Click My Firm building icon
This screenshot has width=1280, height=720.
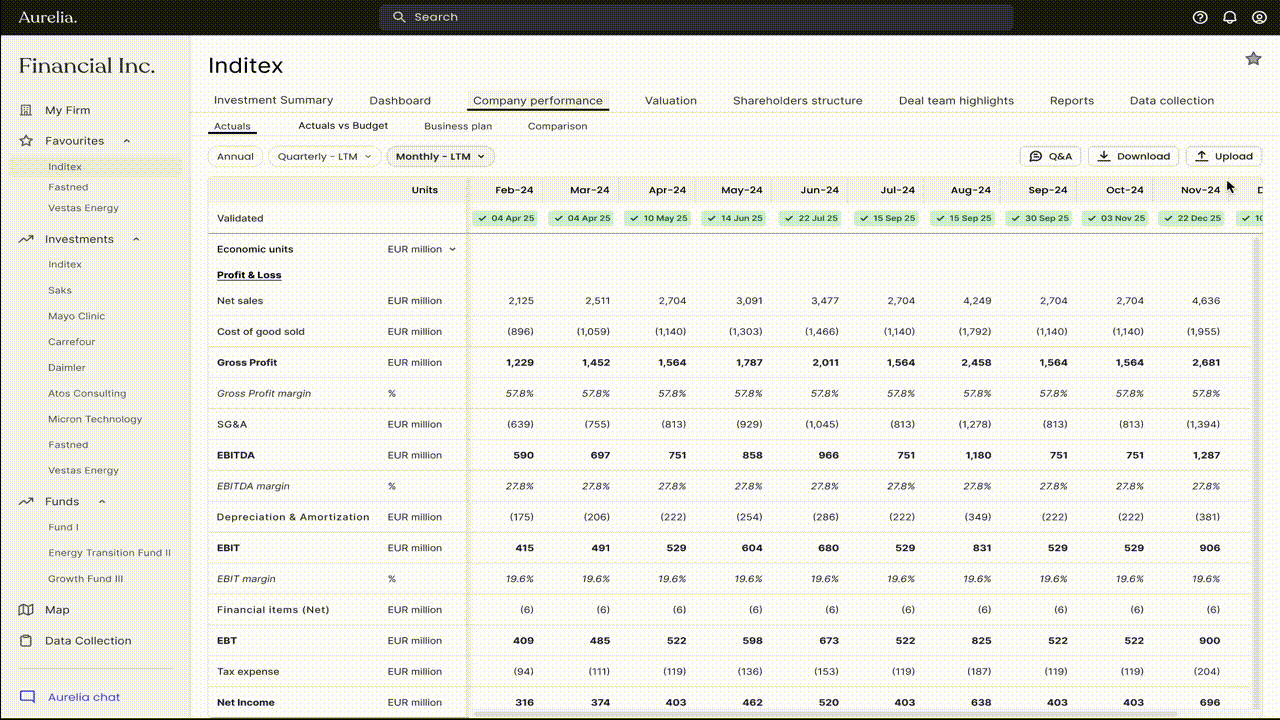pos(27,110)
